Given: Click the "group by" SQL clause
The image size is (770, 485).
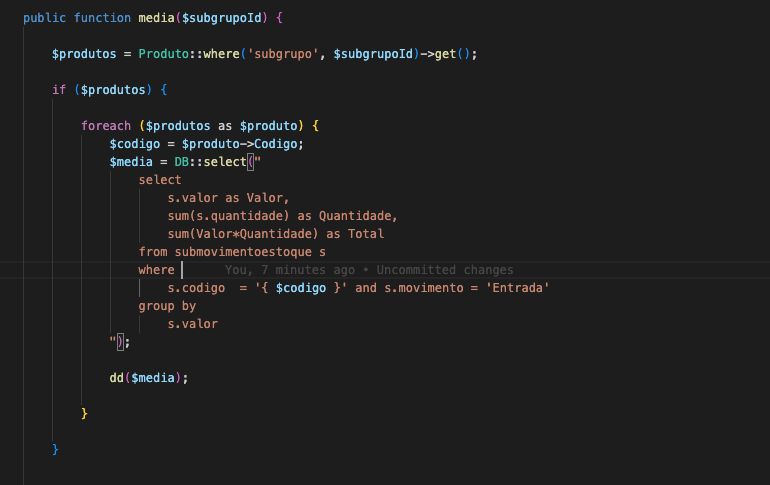Looking at the screenshot, I should [x=167, y=306].
